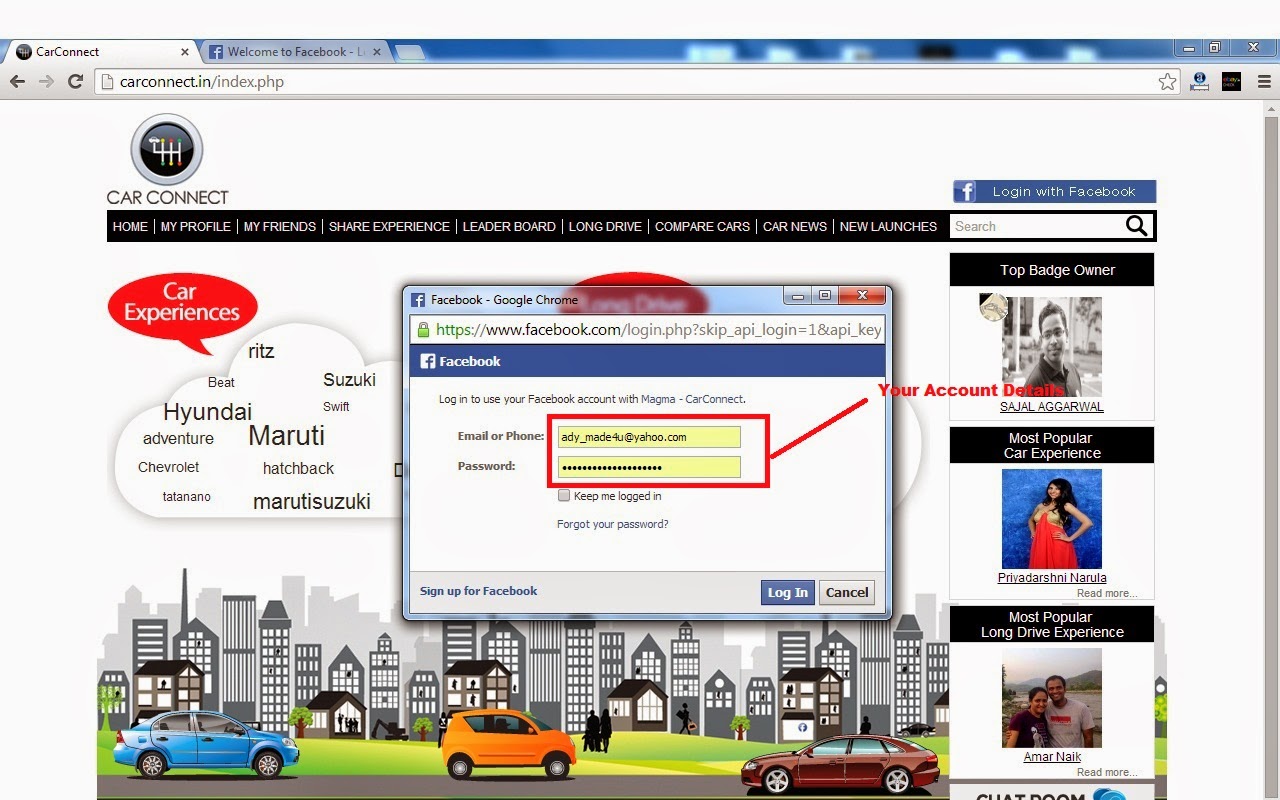Open the Chrome hamburger menu
The height and width of the screenshot is (800, 1280).
(x=1264, y=82)
